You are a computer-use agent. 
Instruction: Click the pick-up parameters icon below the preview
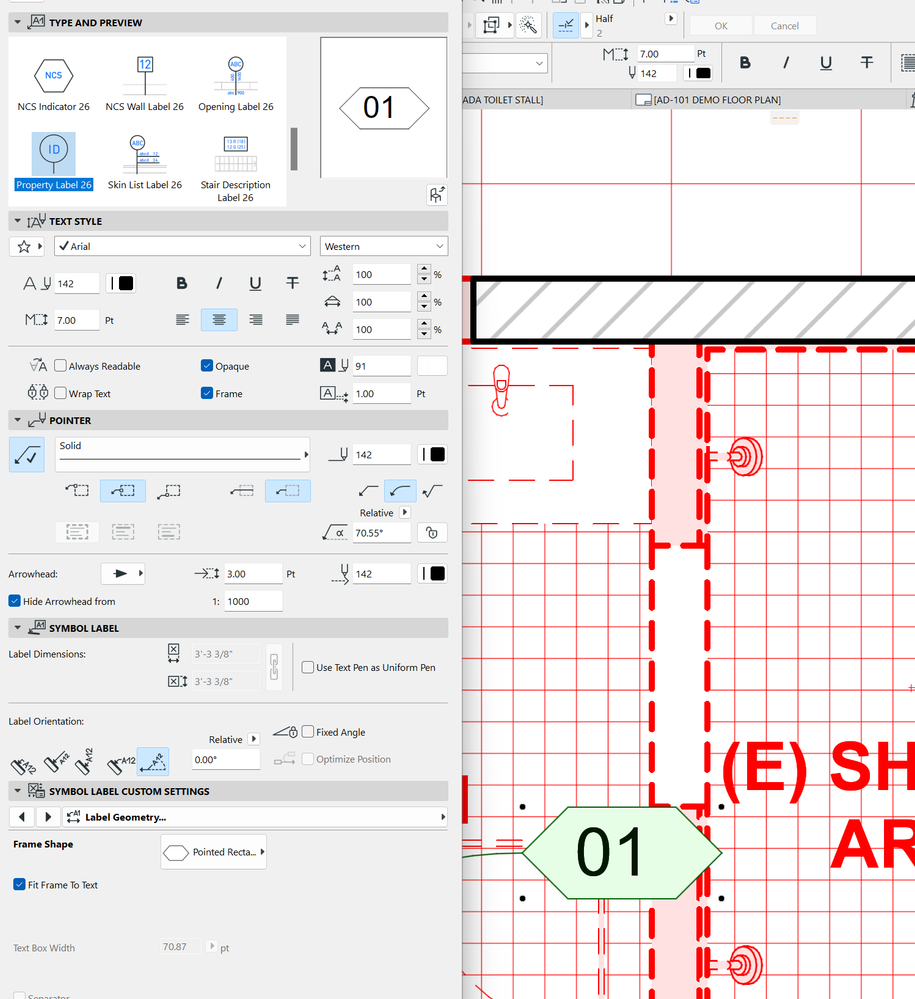tap(436, 195)
